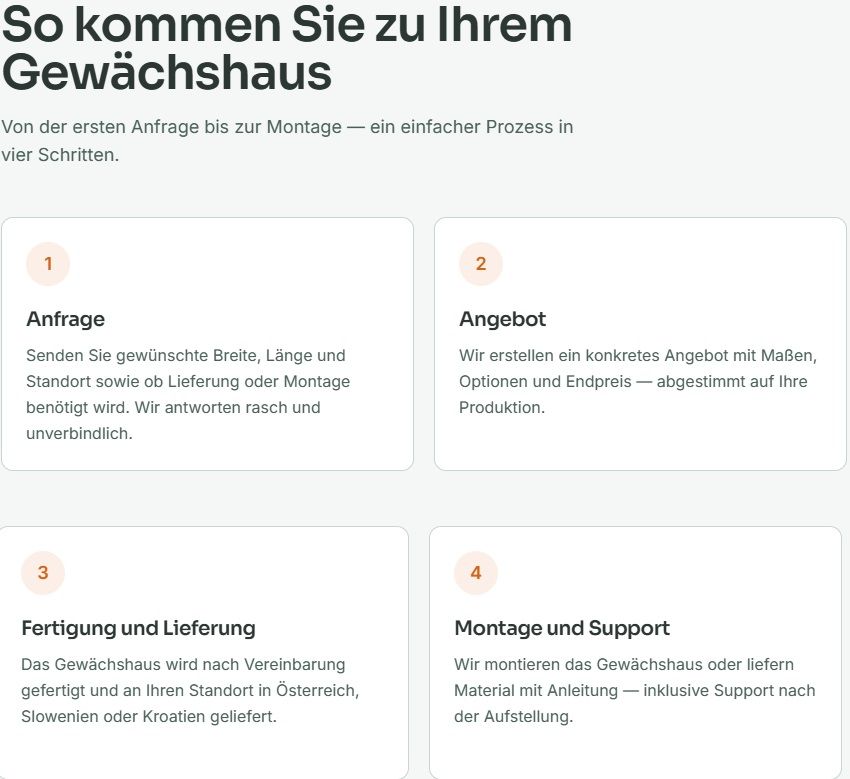Click the main heading So kommen Sie zu Ihrem Gewächshaus
Viewport: 850px width, 779px height.
[287, 48]
